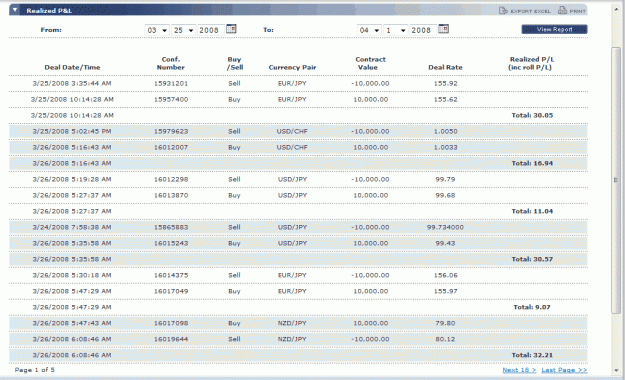The width and height of the screenshot is (625, 380).
Task: Click deal rate 156.06
Action: coord(445,275)
